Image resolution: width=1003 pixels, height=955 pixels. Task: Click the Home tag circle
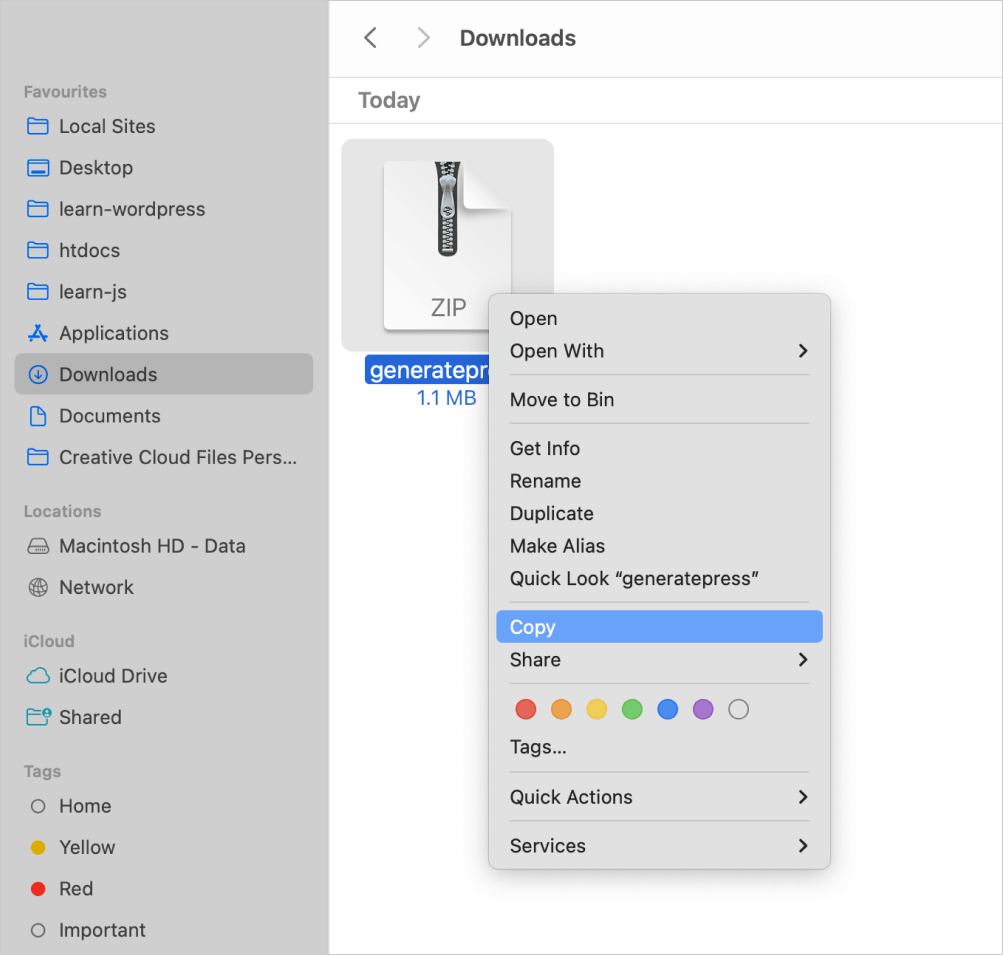coord(38,806)
